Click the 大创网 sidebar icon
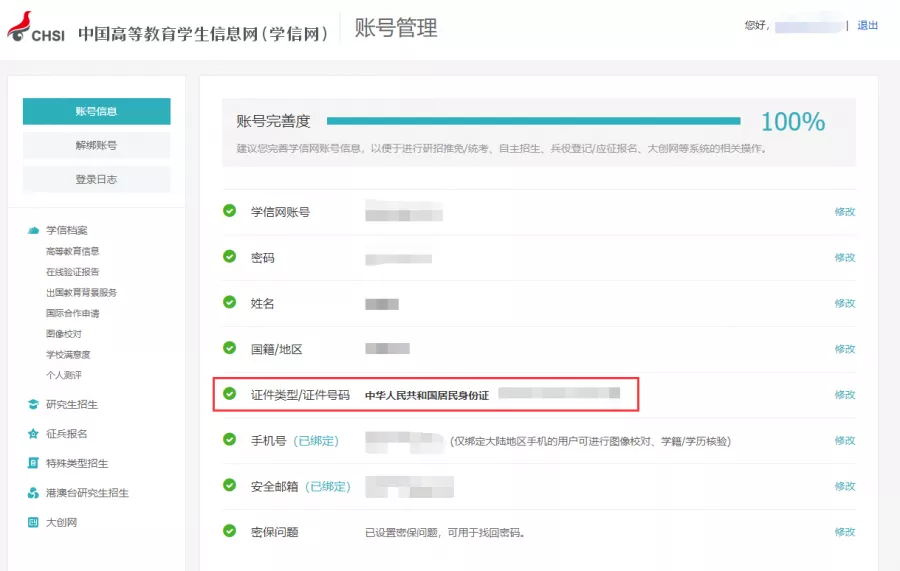The height and width of the screenshot is (571, 900). pyautogui.click(x=33, y=522)
